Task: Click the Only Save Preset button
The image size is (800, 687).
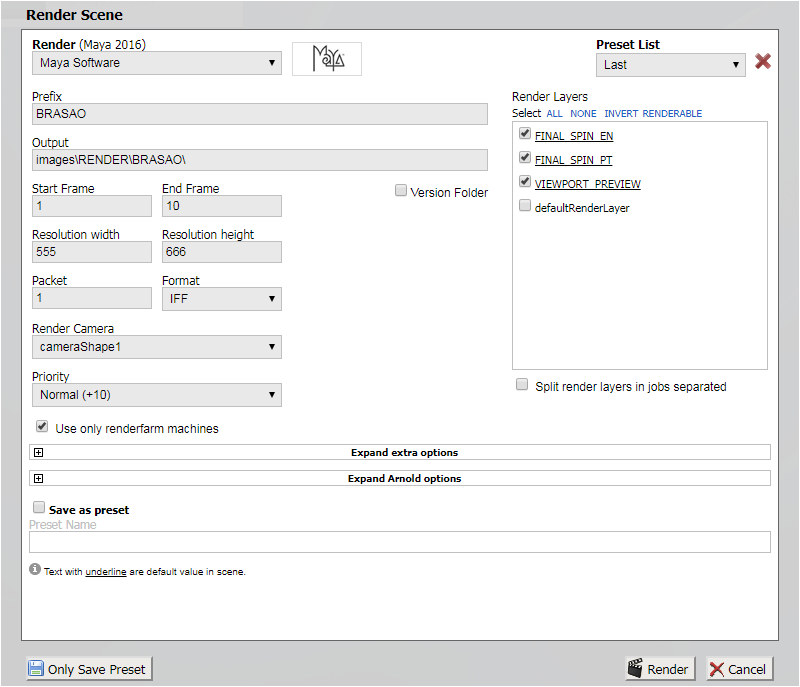Action: pos(87,669)
